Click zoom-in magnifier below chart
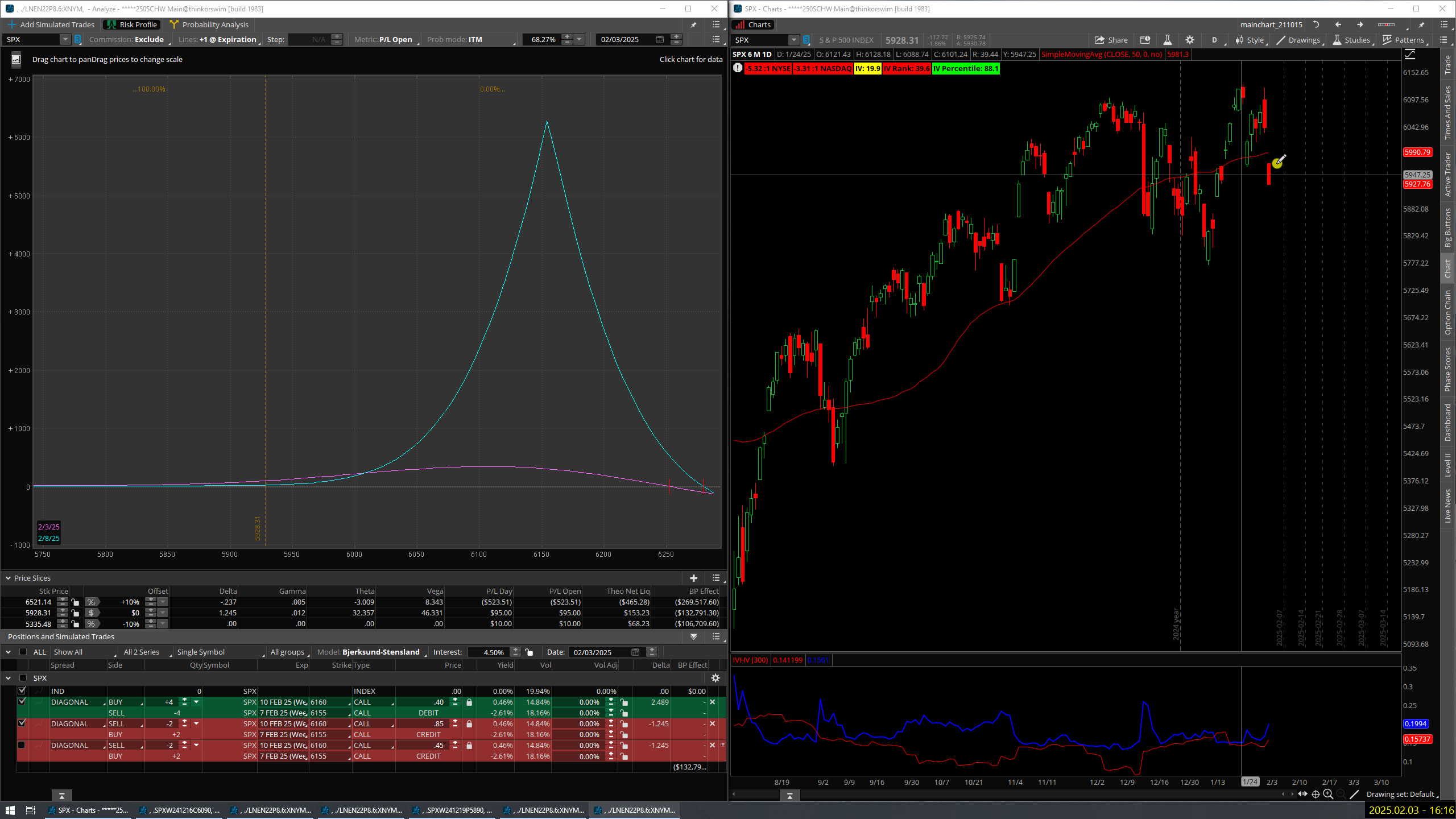The height and width of the screenshot is (819, 1456). click(1328, 794)
